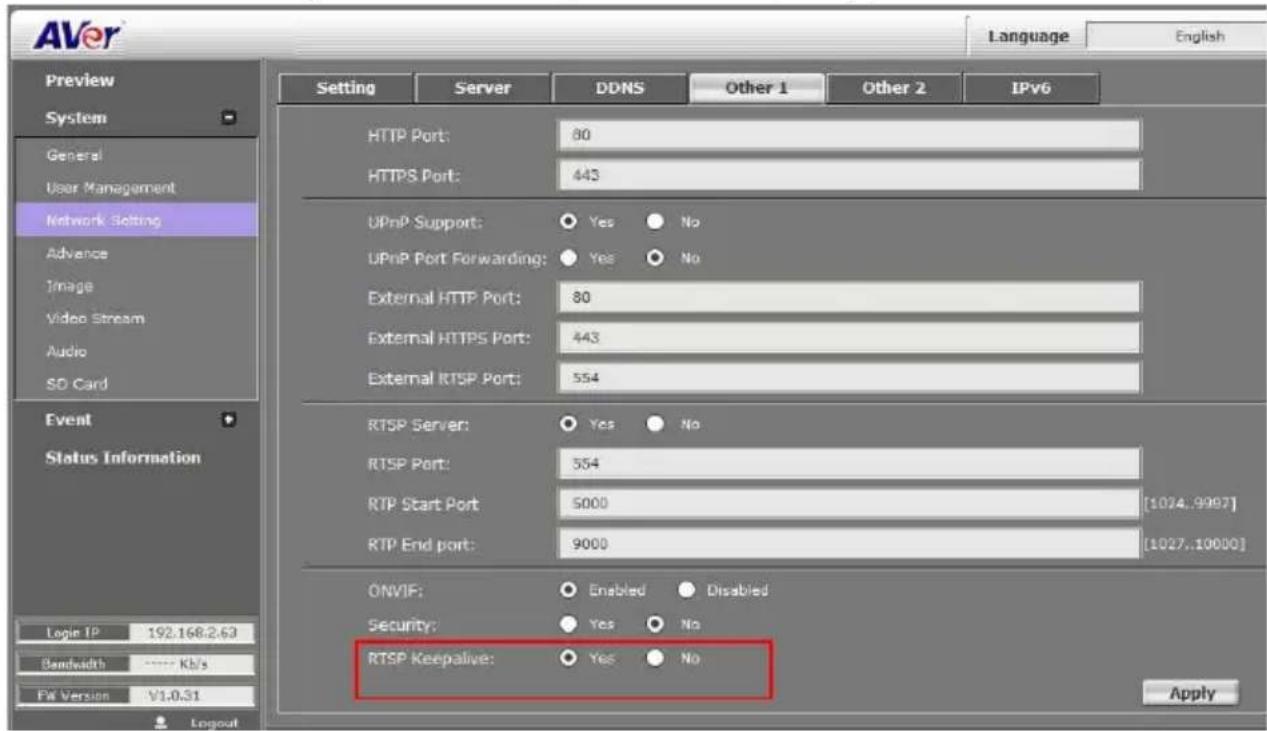
Task: Open Video Stream settings
Action: click(x=94, y=319)
